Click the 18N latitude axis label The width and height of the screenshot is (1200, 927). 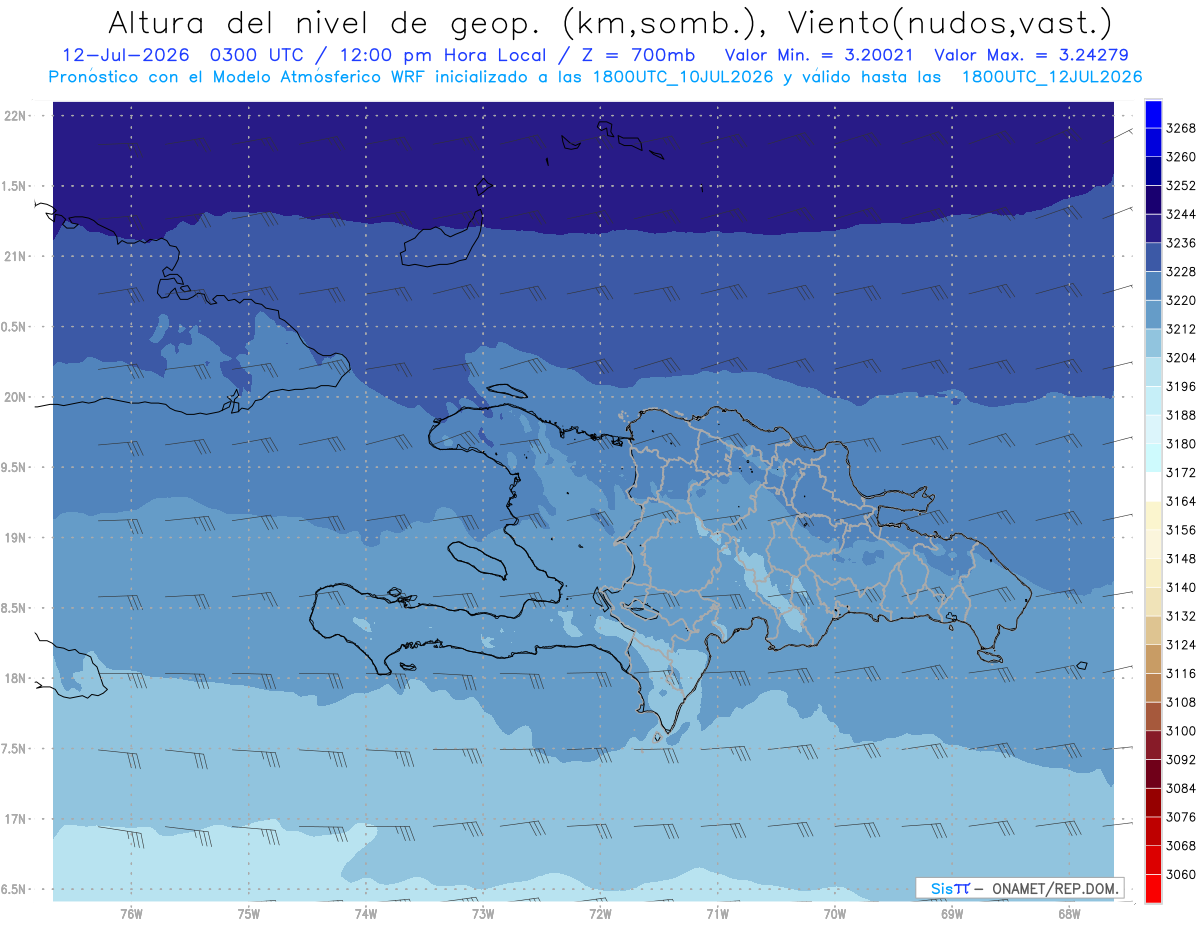tap(17, 678)
